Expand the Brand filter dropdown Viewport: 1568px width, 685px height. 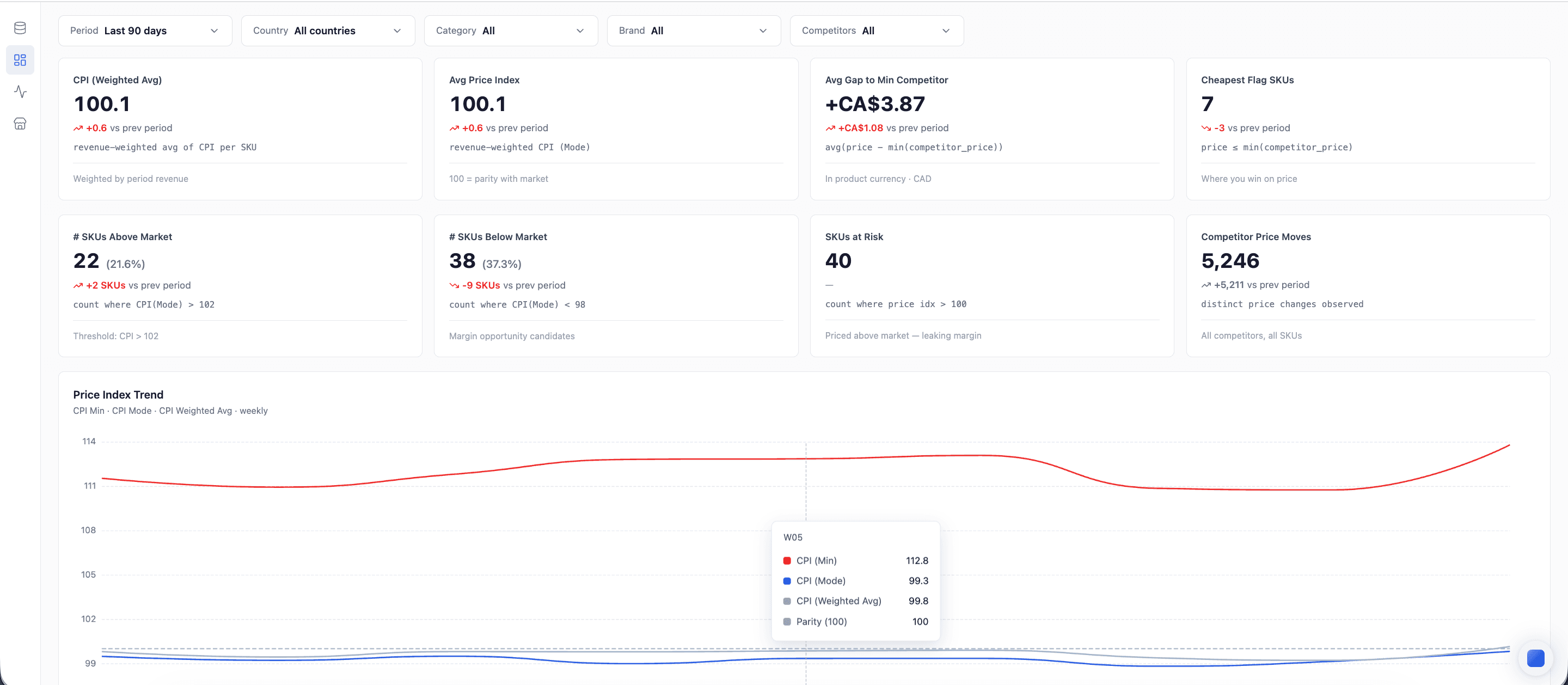tap(694, 30)
